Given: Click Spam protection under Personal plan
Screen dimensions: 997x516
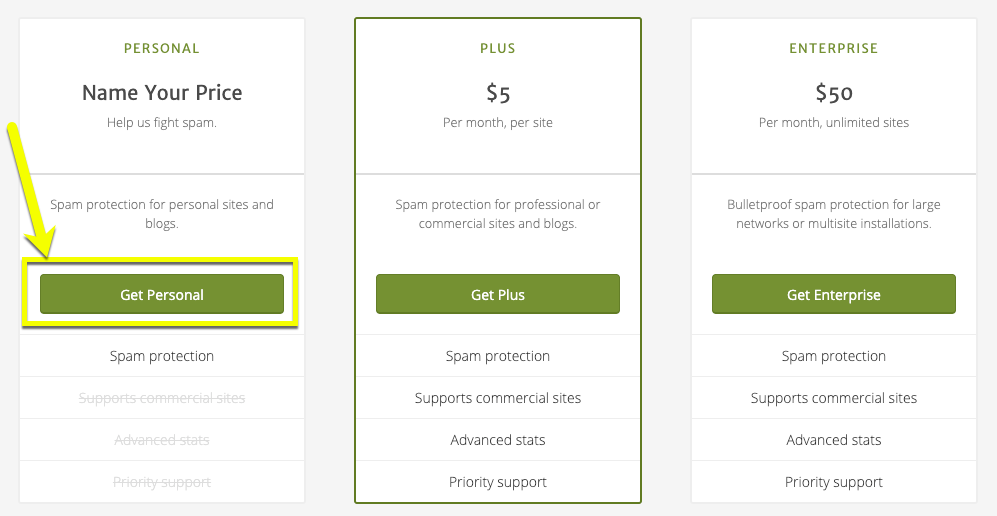Looking at the screenshot, I should (162, 356).
